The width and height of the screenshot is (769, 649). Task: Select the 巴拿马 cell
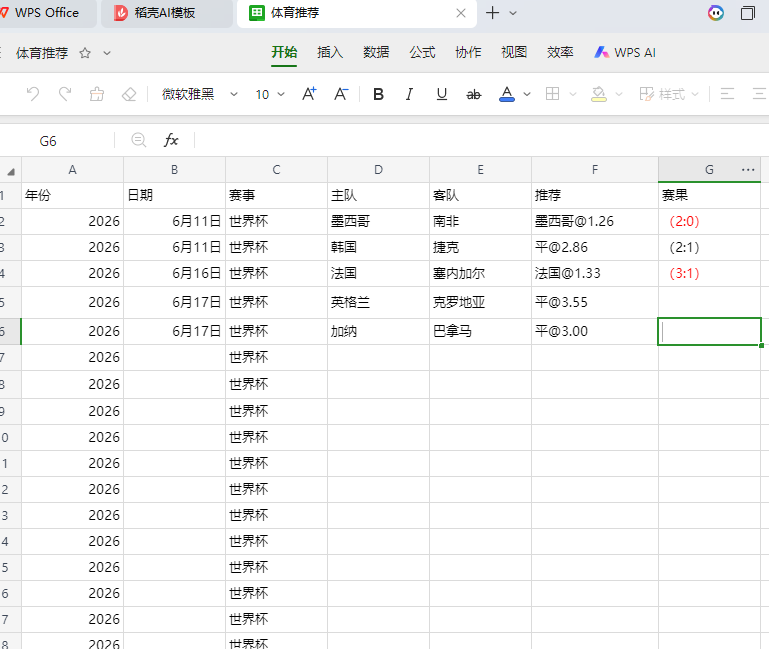coord(481,332)
